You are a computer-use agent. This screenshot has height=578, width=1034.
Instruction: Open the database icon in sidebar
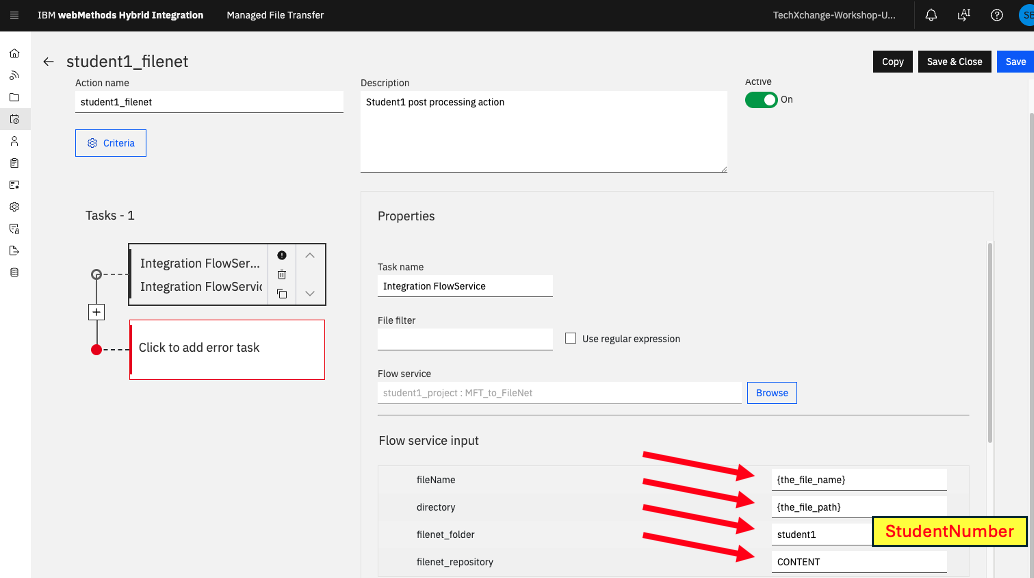point(15,272)
